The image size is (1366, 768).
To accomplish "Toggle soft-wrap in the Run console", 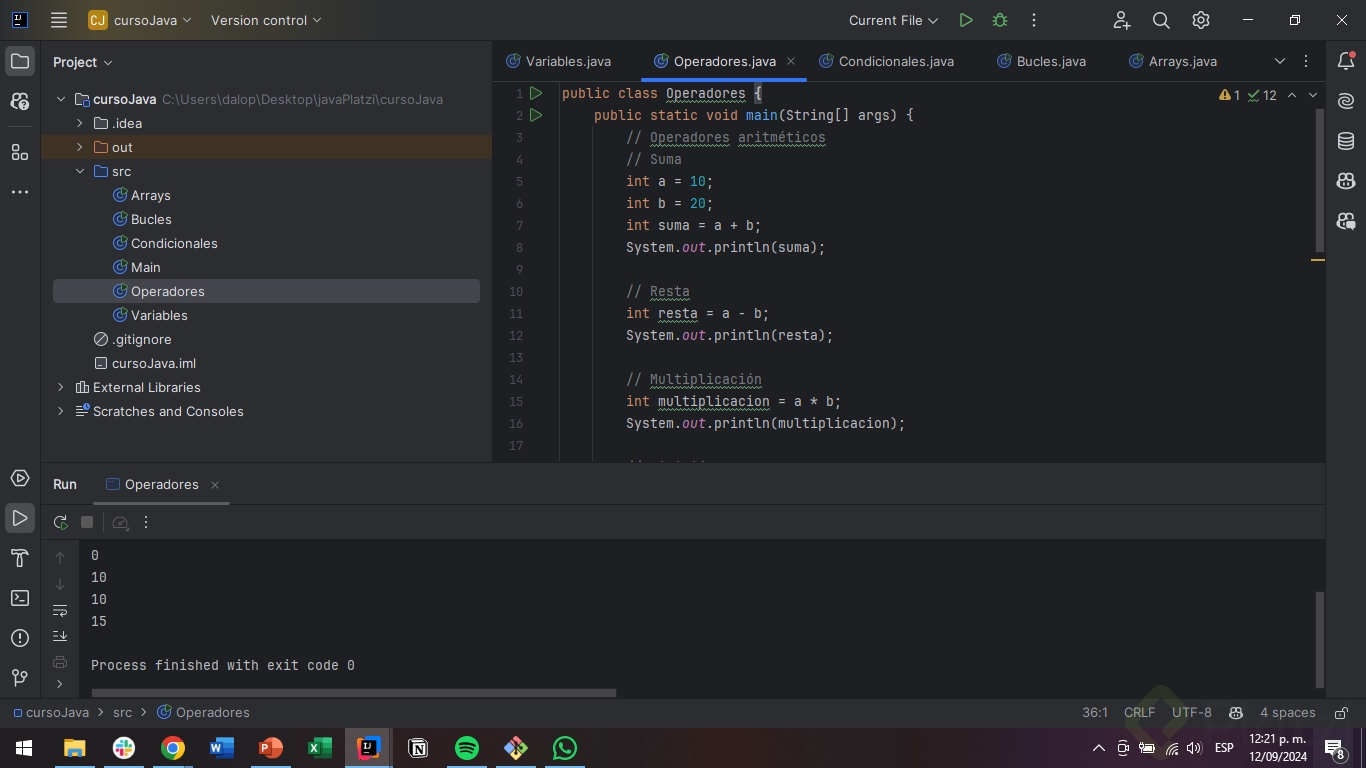I will point(60,610).
